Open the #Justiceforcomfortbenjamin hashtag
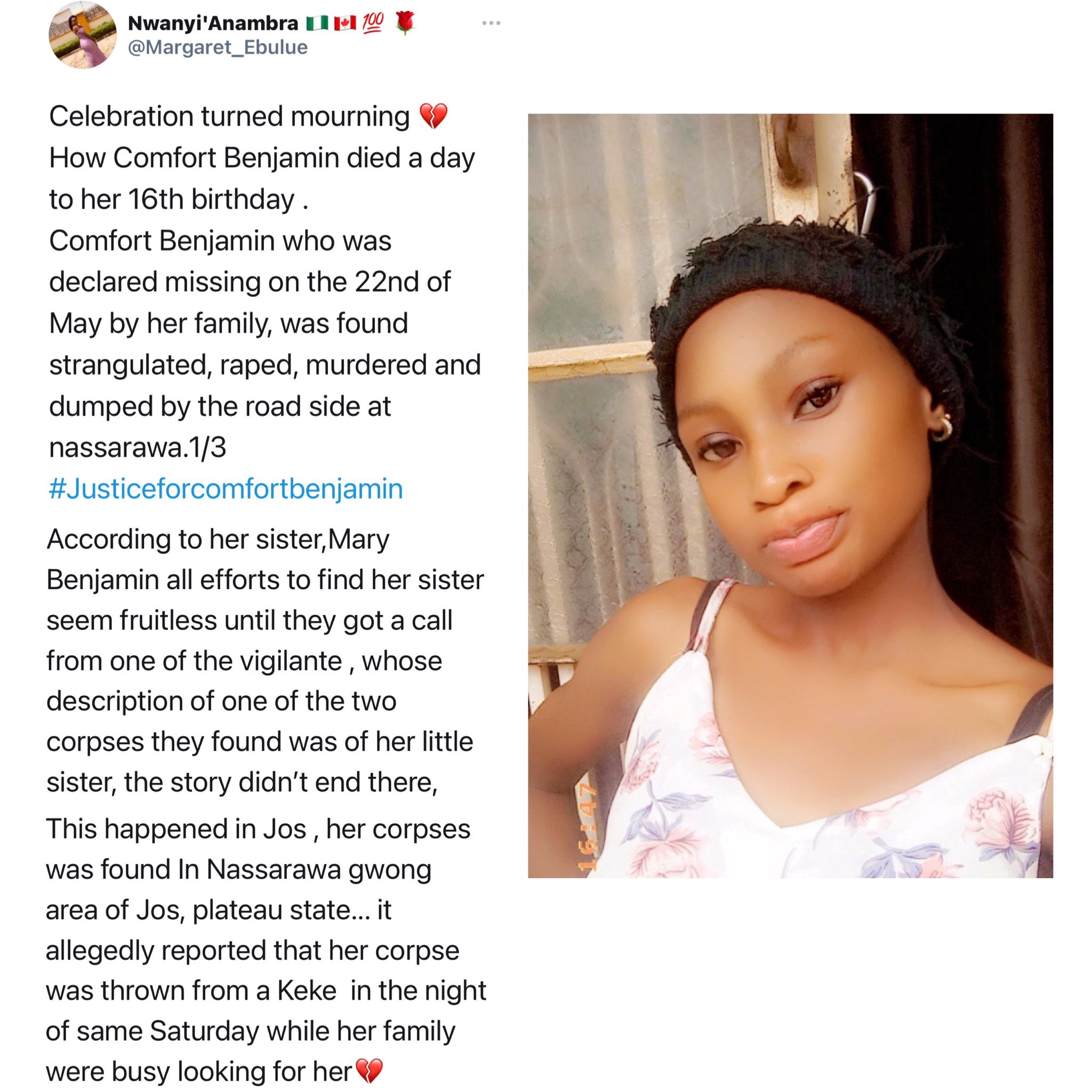Viewport: 1092px width, 1092px height. (x=226, y=489)
